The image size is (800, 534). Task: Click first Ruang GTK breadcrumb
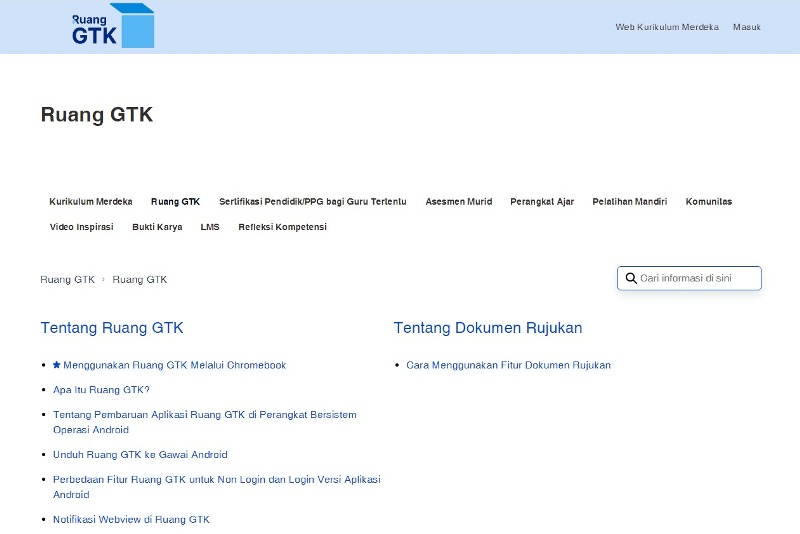[67, 279]
